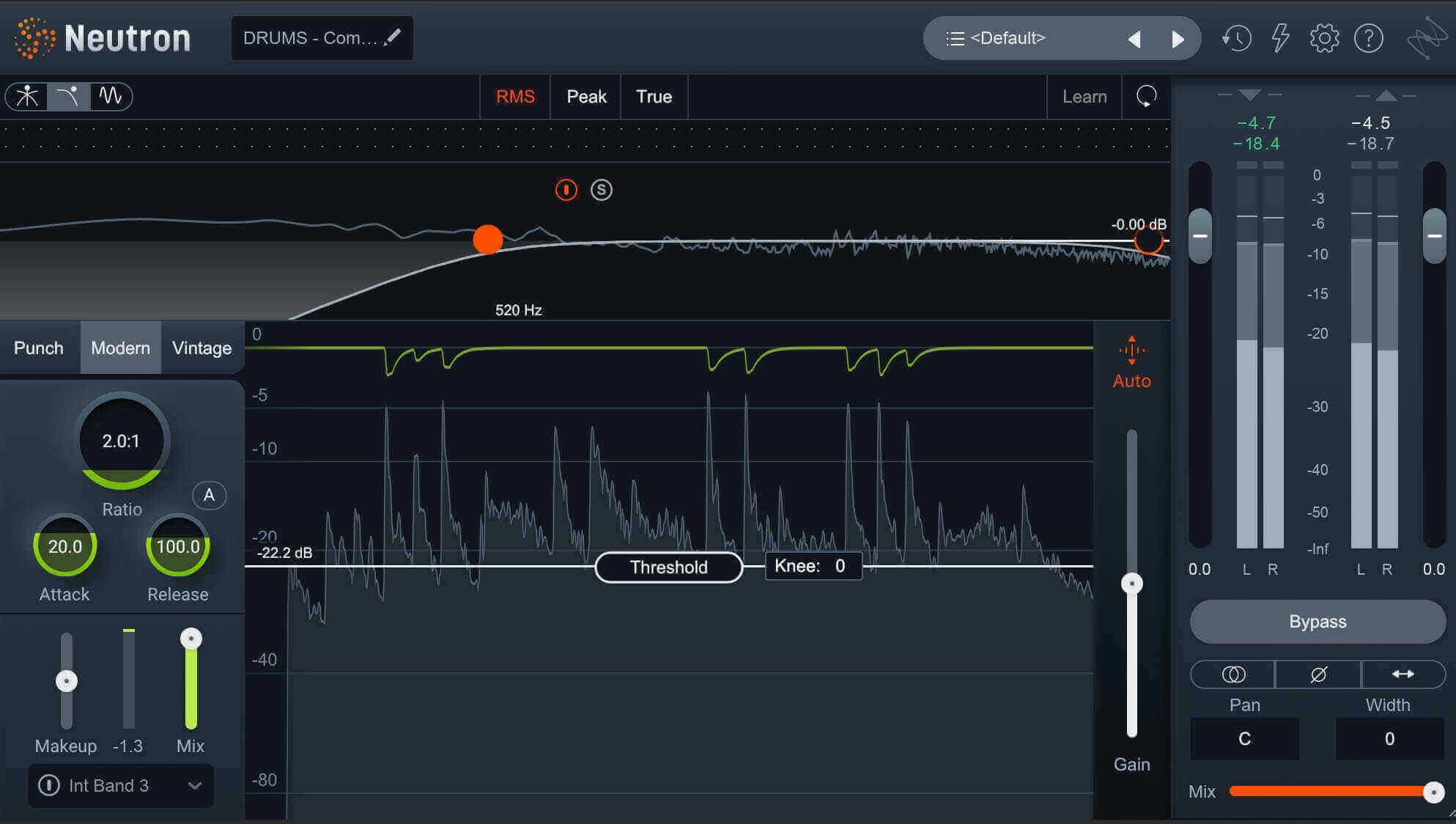This screenshot has height=824, width=1456.
Task: Click the input level fader handle
Action: click(1200, 236)
